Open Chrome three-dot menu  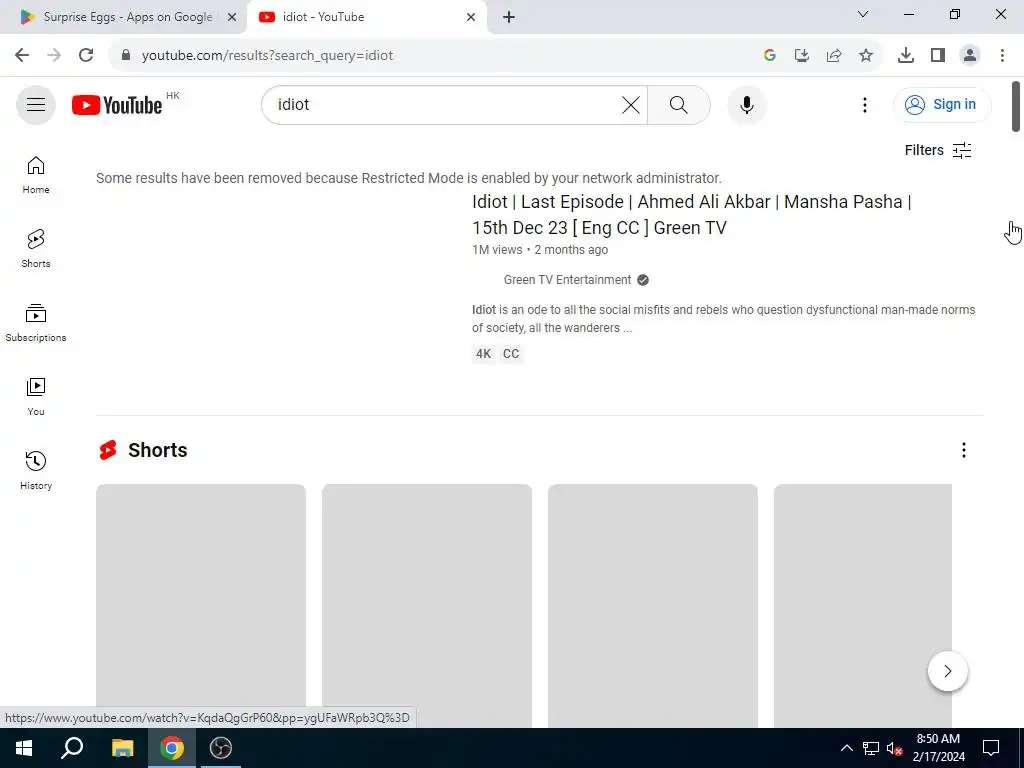click(x=1002, y=56)
